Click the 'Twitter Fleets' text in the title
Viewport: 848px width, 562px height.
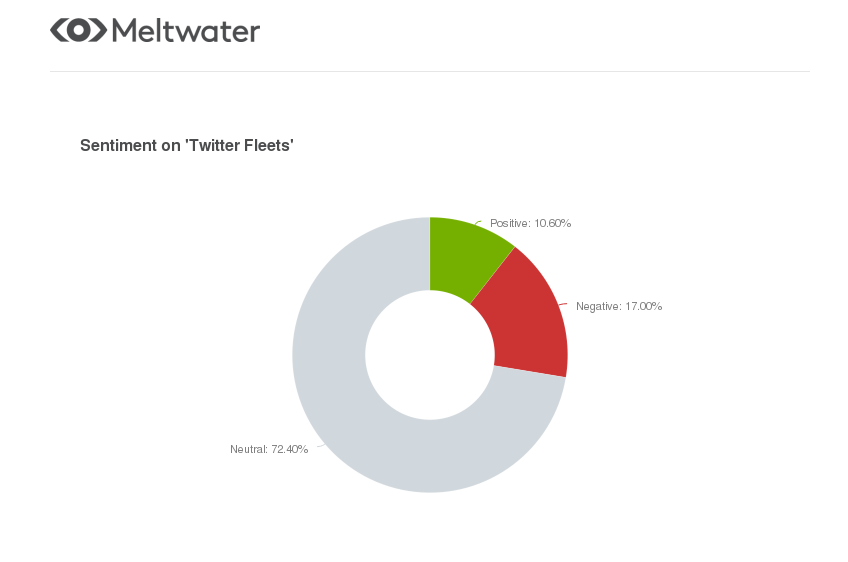(x=240, y=146)
